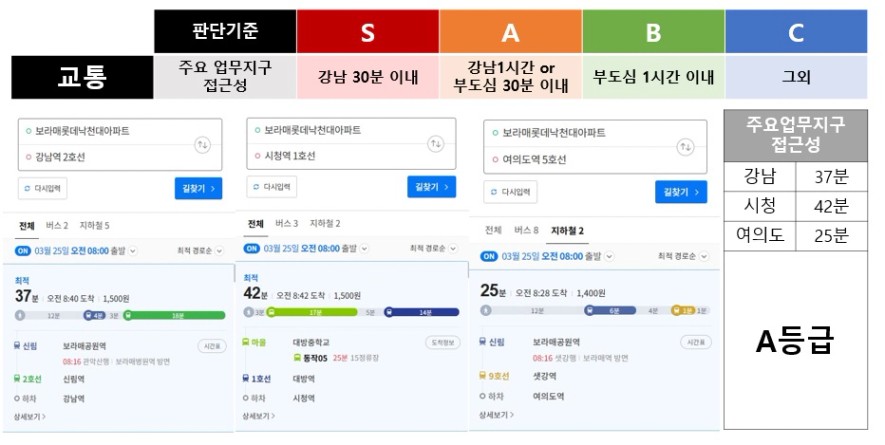Toggle ON departure time in 여의도역 panel
885x445 pixels.
point(489,256)
